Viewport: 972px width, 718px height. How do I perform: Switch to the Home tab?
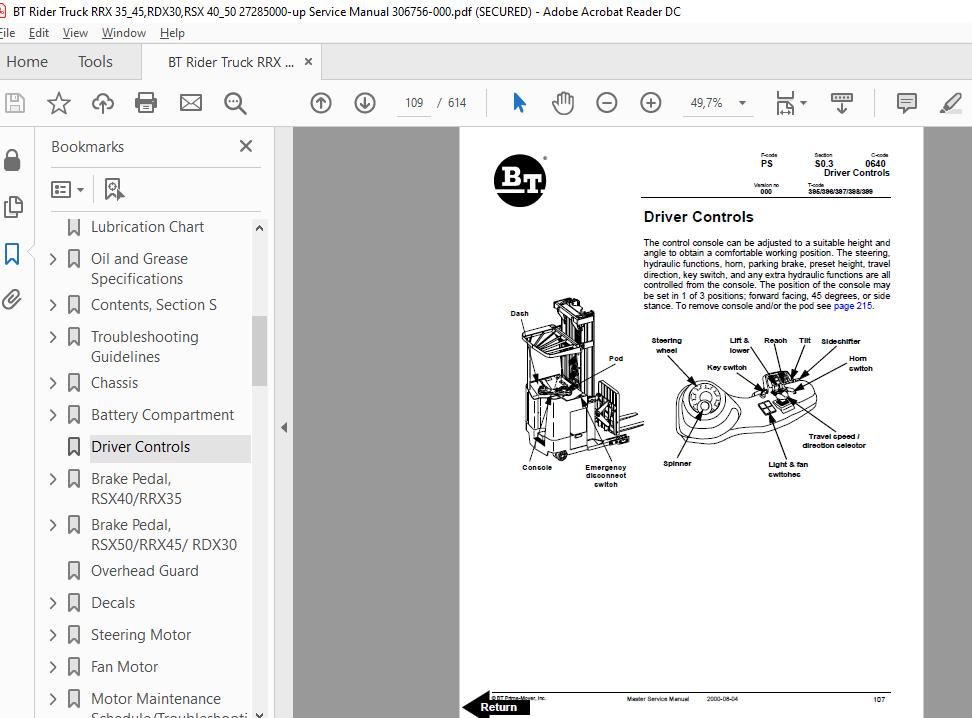click(27, 61)
